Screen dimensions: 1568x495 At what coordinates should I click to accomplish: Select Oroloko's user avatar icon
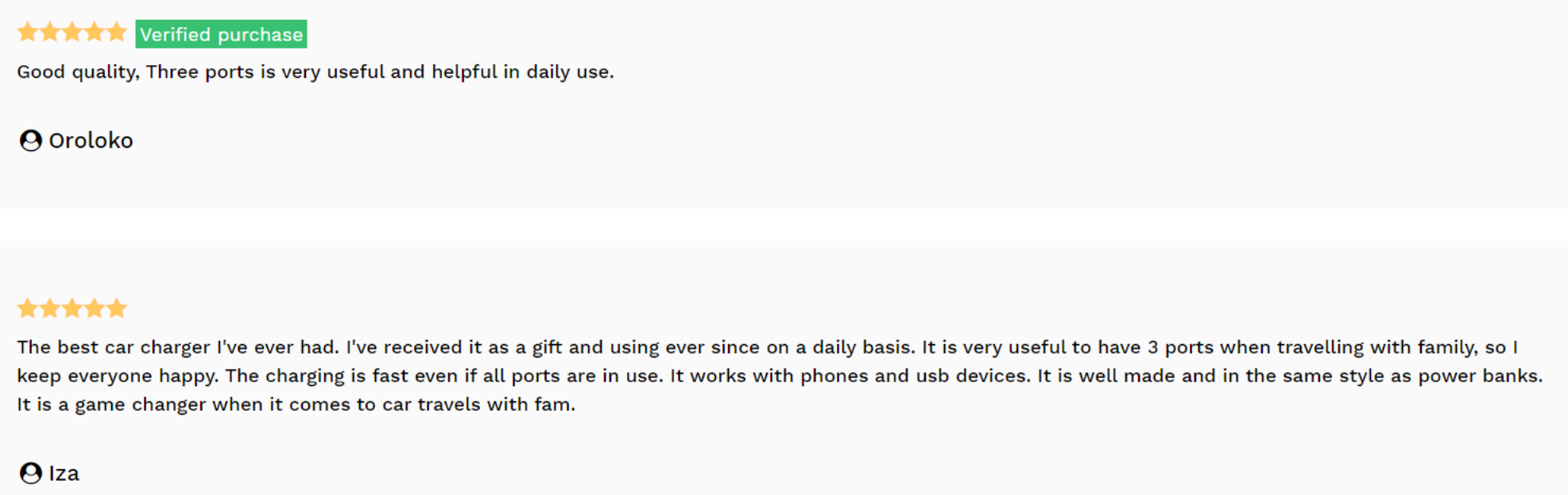coord(31,141)
